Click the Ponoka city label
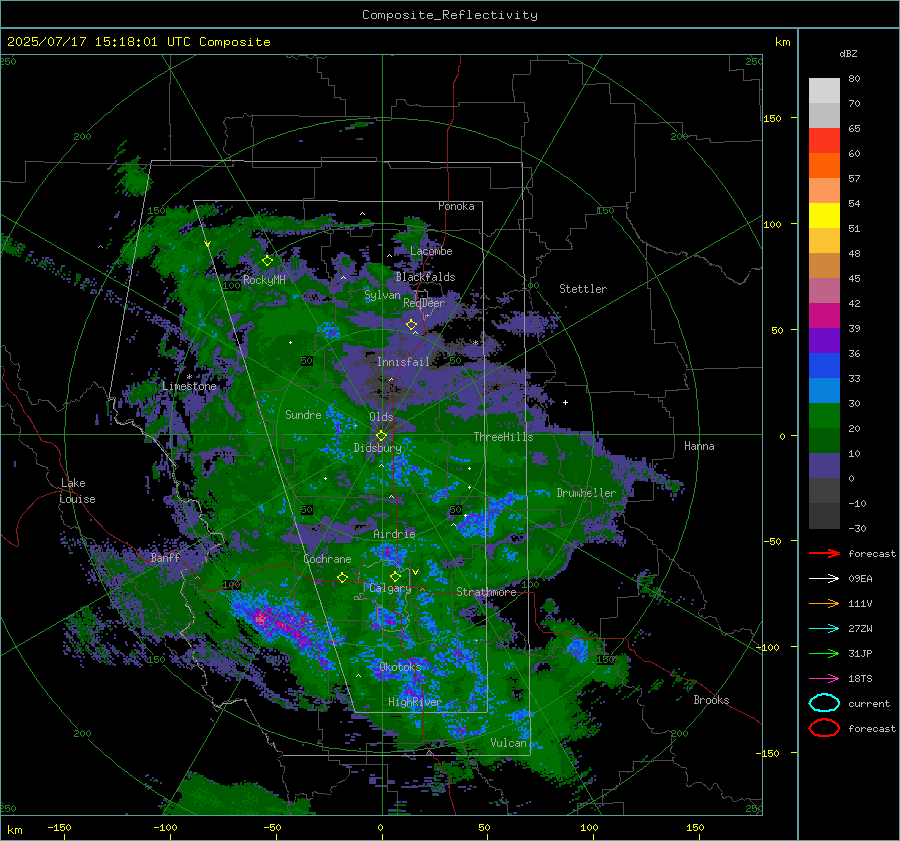The width and height of the screenshot is (900, 841). pyautogui.click(x=456, y=206)
